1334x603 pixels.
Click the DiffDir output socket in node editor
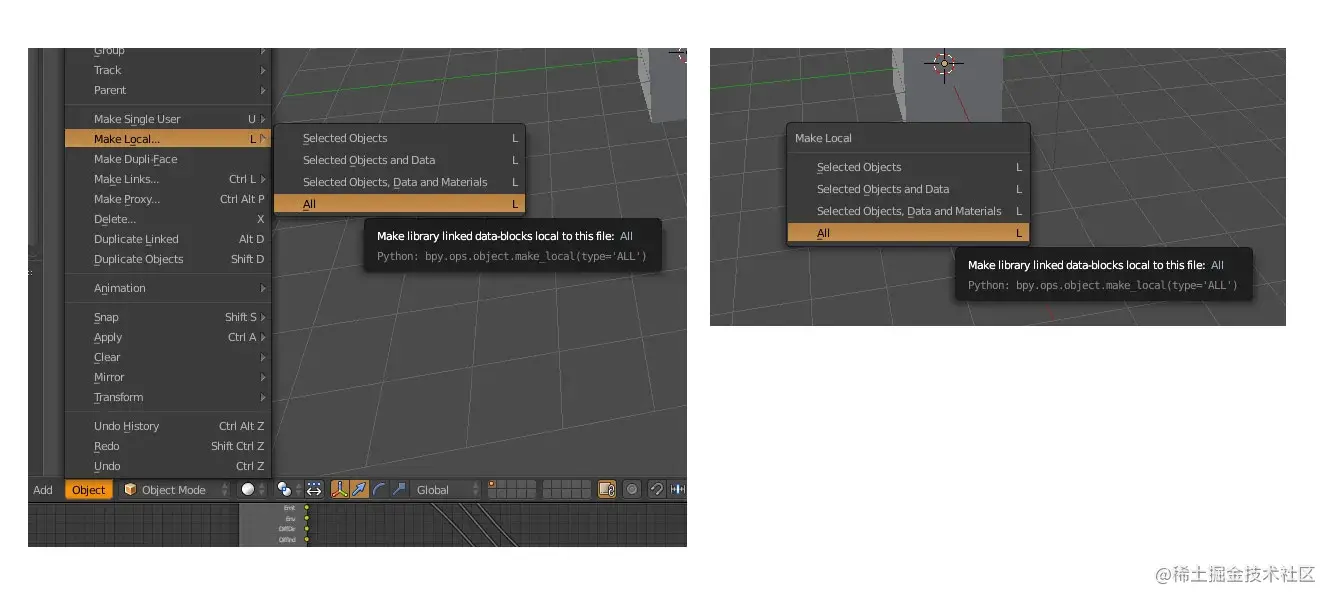[307, 529]
